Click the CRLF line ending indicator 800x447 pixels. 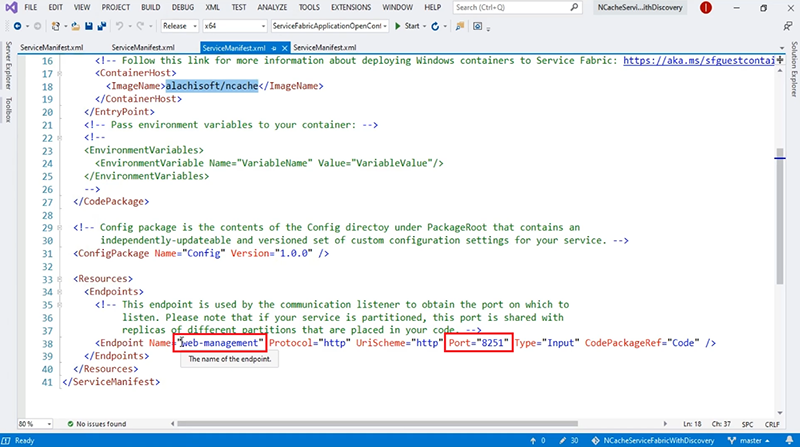pos(772,424)
